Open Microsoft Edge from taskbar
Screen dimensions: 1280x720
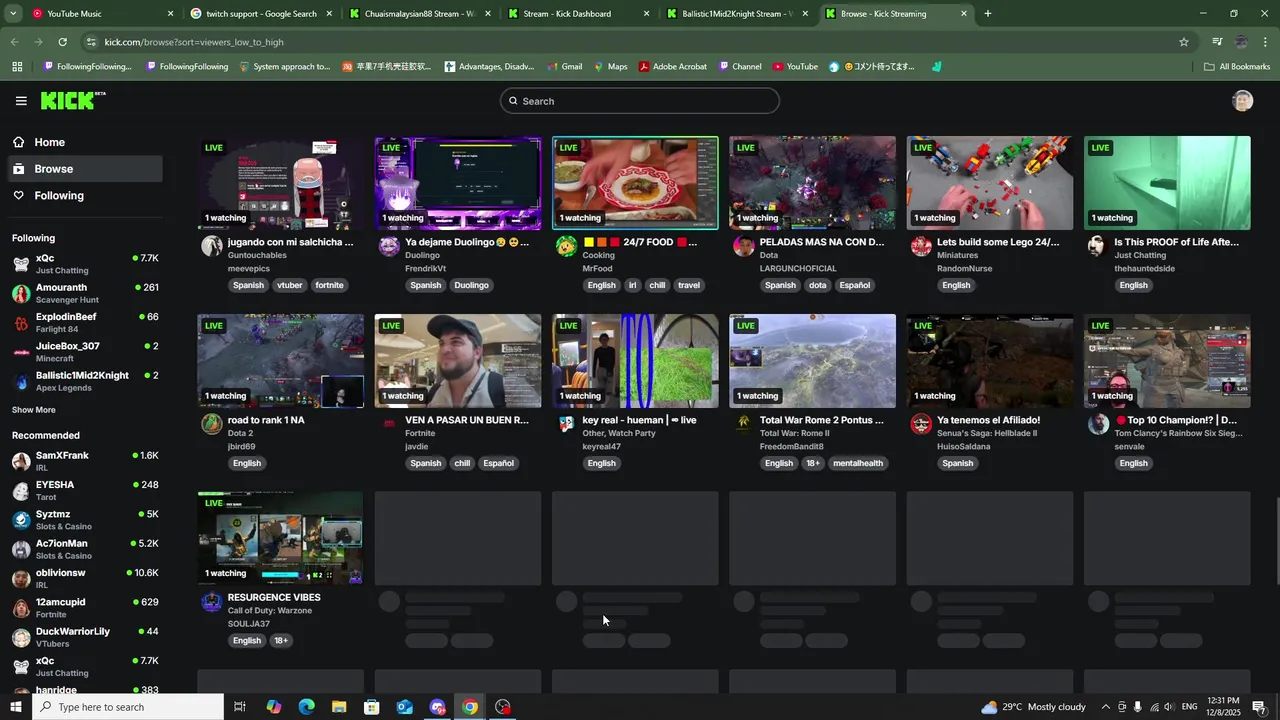(x=306, y=707)
